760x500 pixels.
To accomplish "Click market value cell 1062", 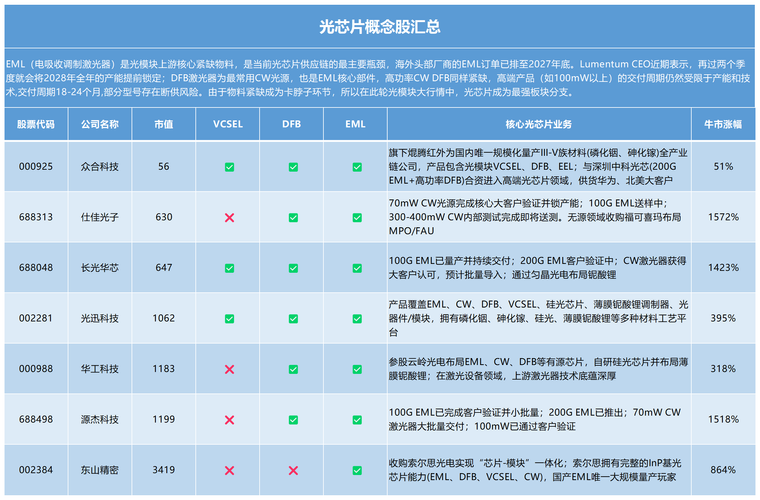I will tap(164, 318).
